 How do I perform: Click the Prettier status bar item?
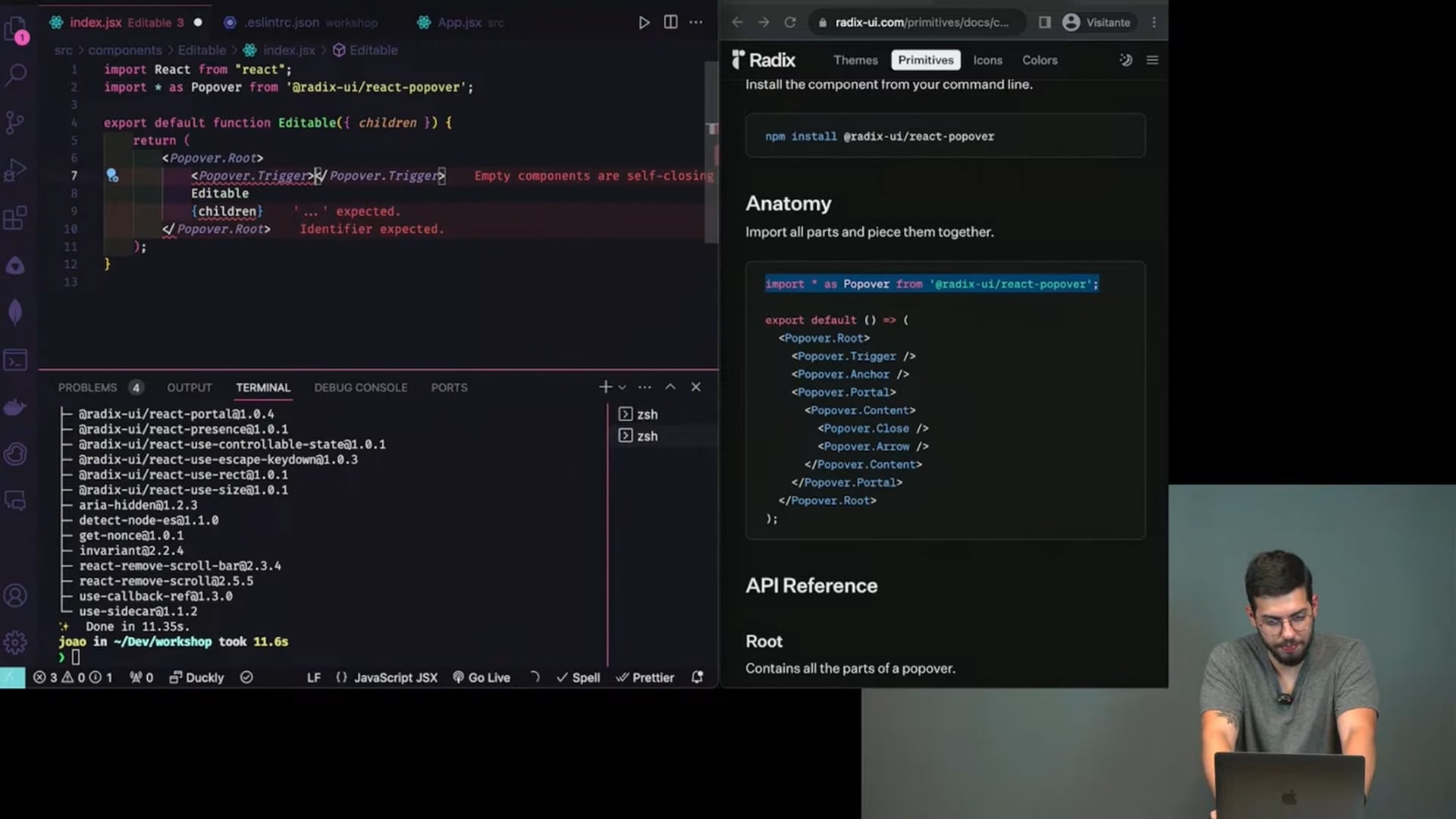point(645,678)
